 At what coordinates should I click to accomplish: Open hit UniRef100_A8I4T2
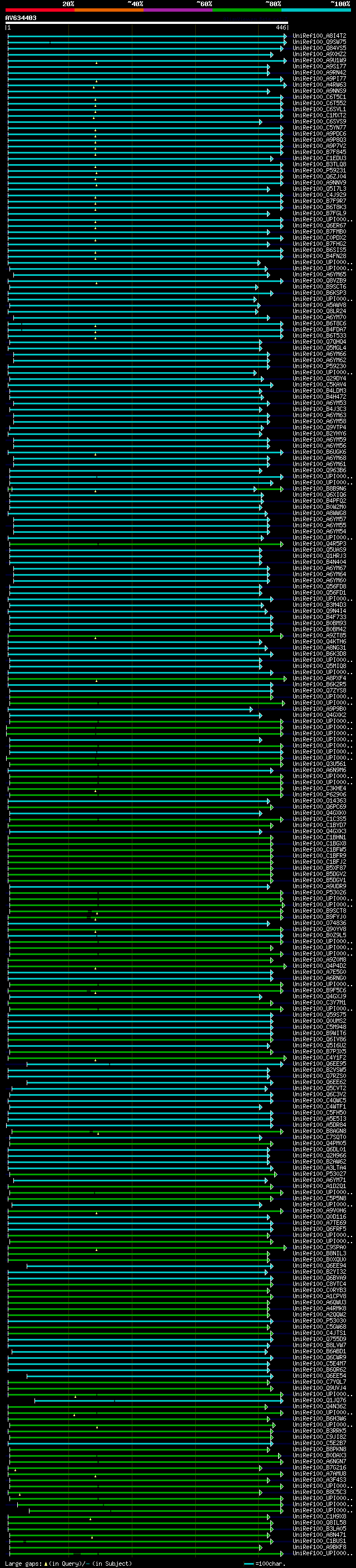(x=319, y=36)
